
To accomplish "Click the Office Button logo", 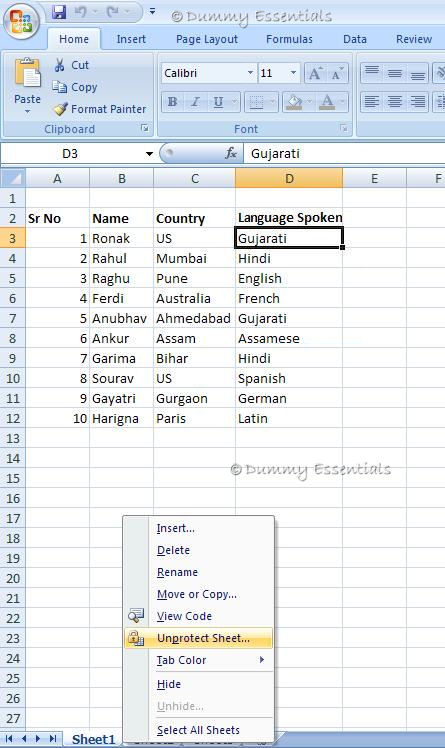I will (21, 20).
